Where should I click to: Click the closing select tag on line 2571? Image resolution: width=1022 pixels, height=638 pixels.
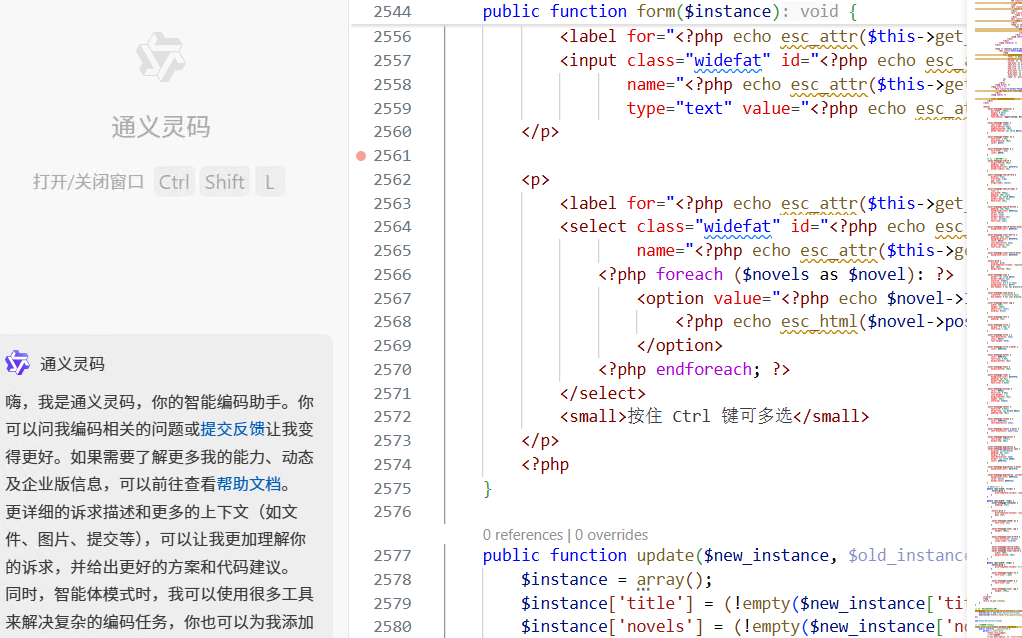[603, 393]
